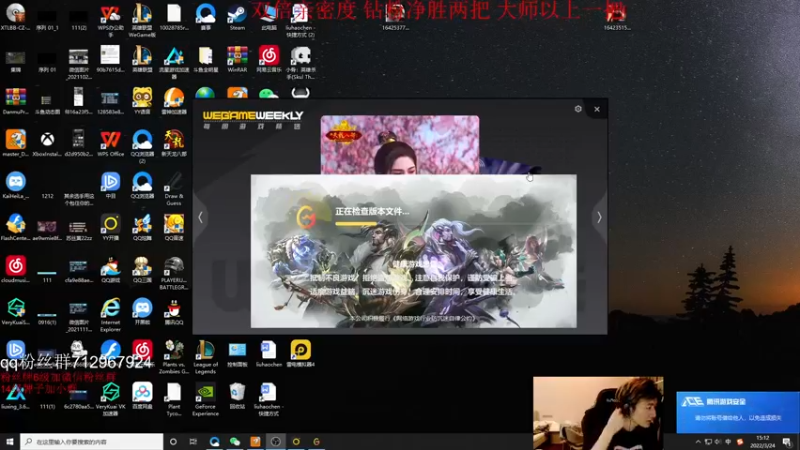This screenshot has height=450, width=800.
Task: Open GeForce Experience desktop shortcut
Action: pos(205,399)
